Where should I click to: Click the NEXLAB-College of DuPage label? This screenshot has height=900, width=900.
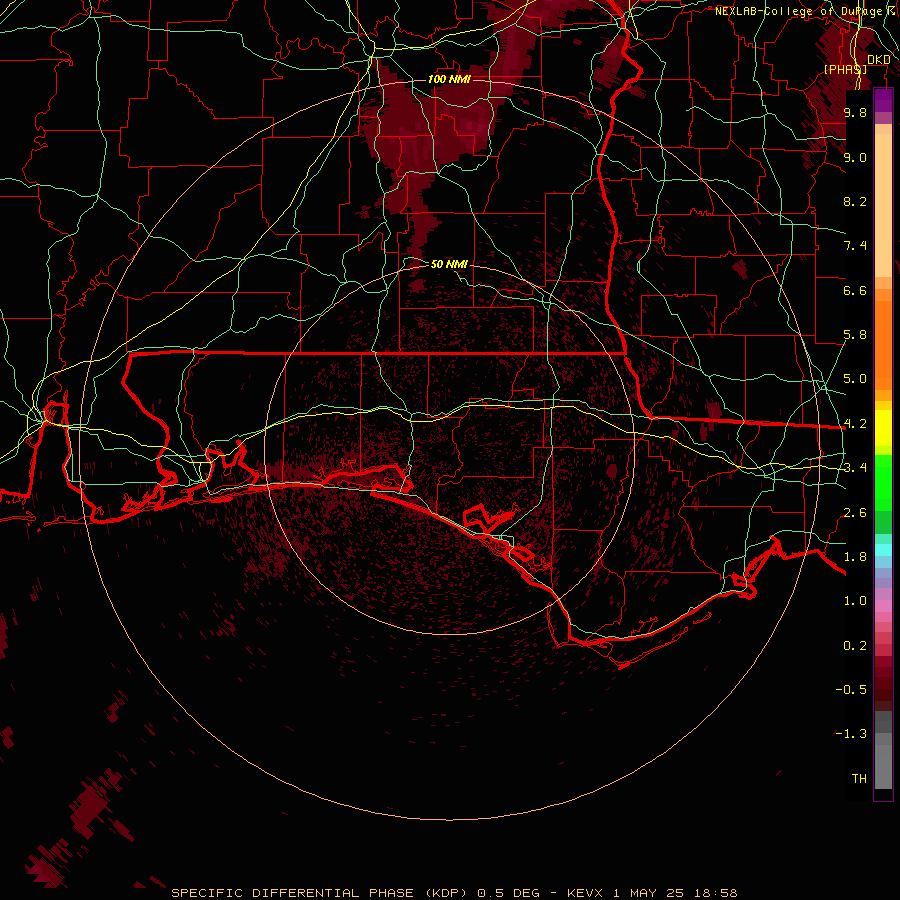(x=798, y=11)
